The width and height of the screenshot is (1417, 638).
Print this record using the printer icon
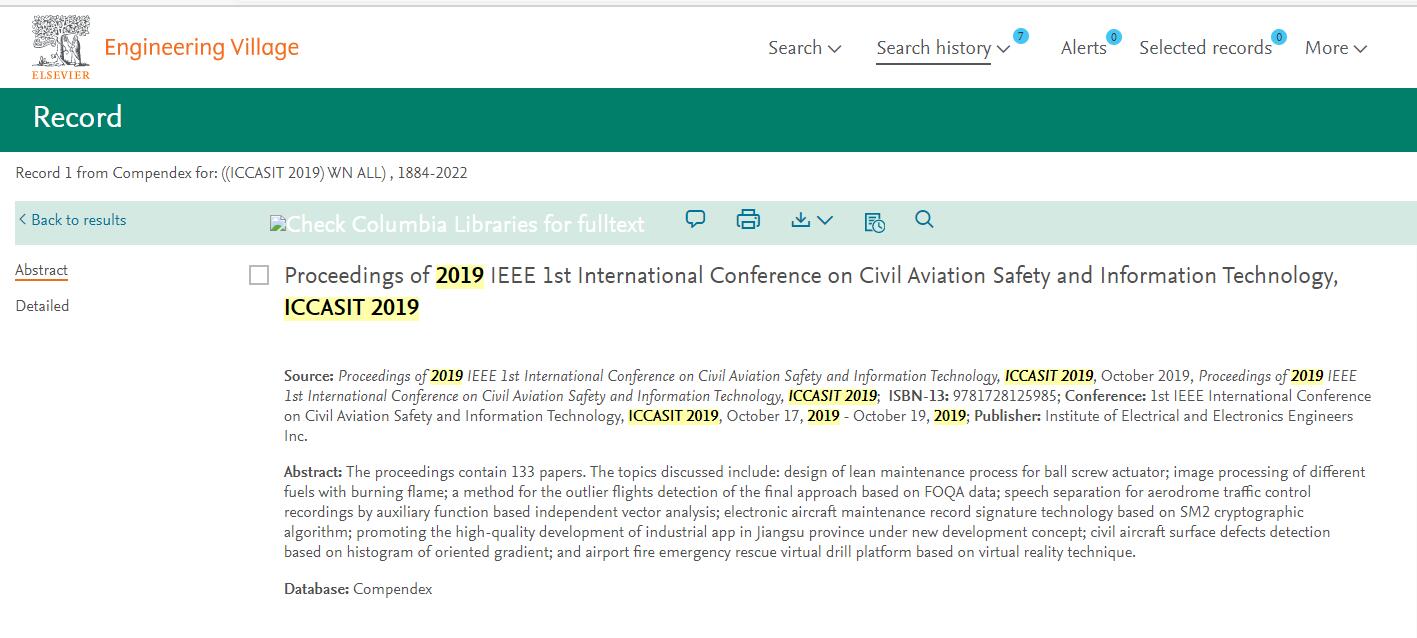click(x=748, y=219)
